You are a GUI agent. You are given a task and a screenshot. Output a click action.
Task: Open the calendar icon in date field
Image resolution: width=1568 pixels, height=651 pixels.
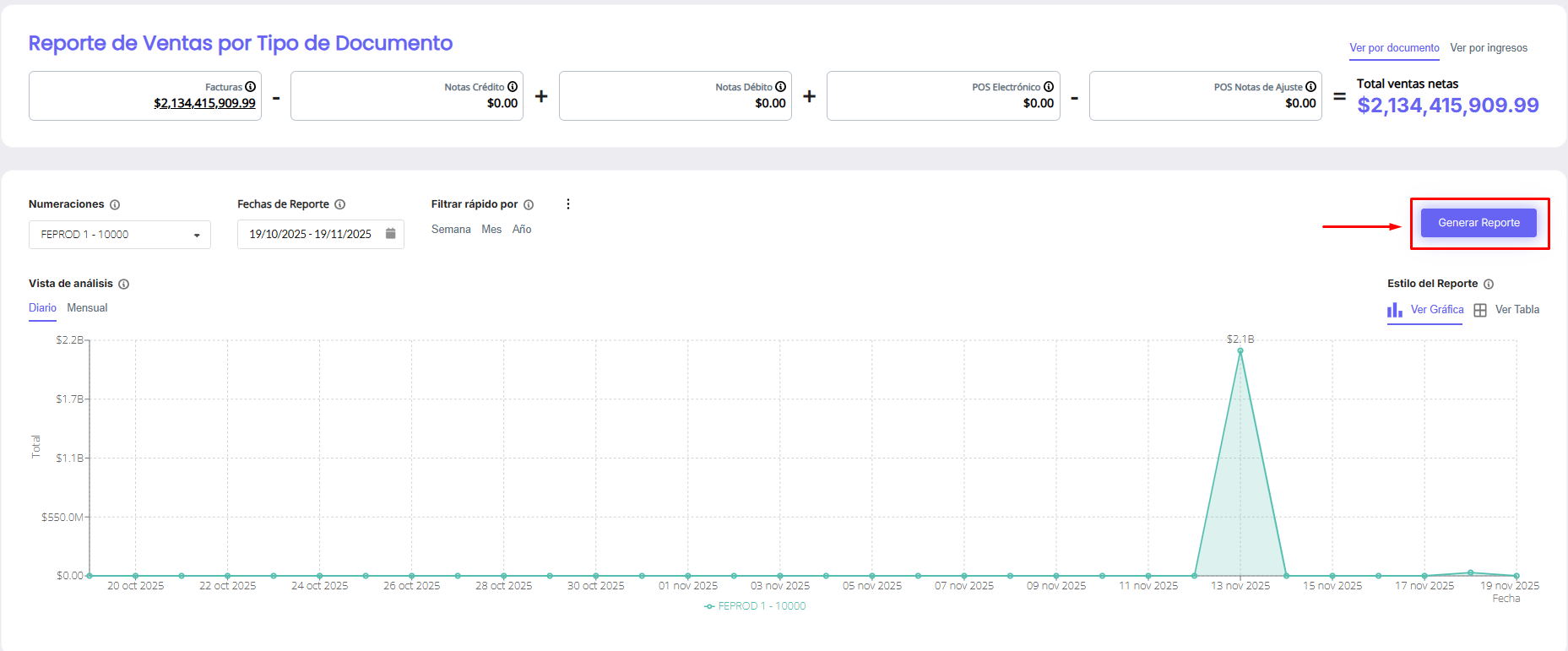pos(390,234)
